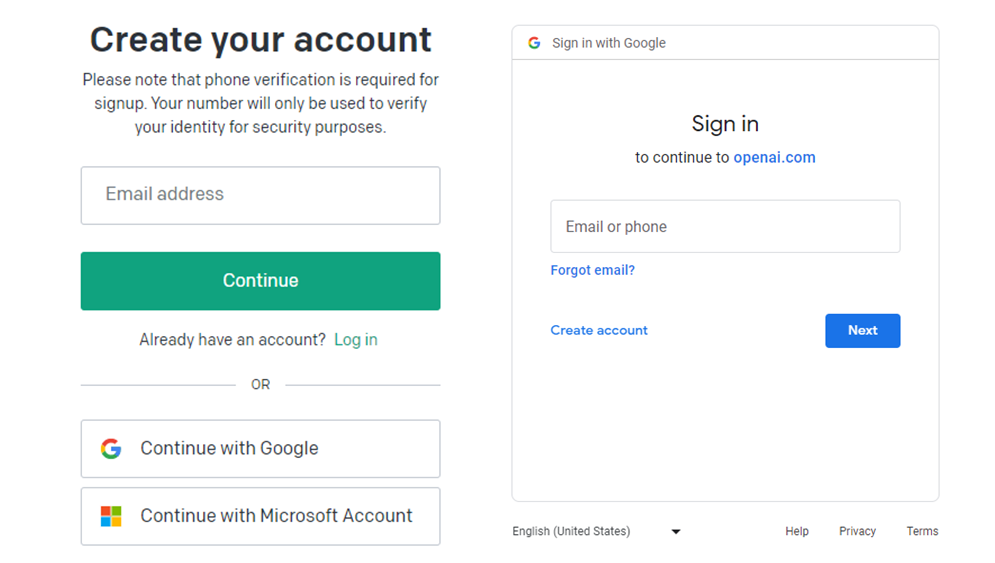Click the Create account link

[599, 330]
